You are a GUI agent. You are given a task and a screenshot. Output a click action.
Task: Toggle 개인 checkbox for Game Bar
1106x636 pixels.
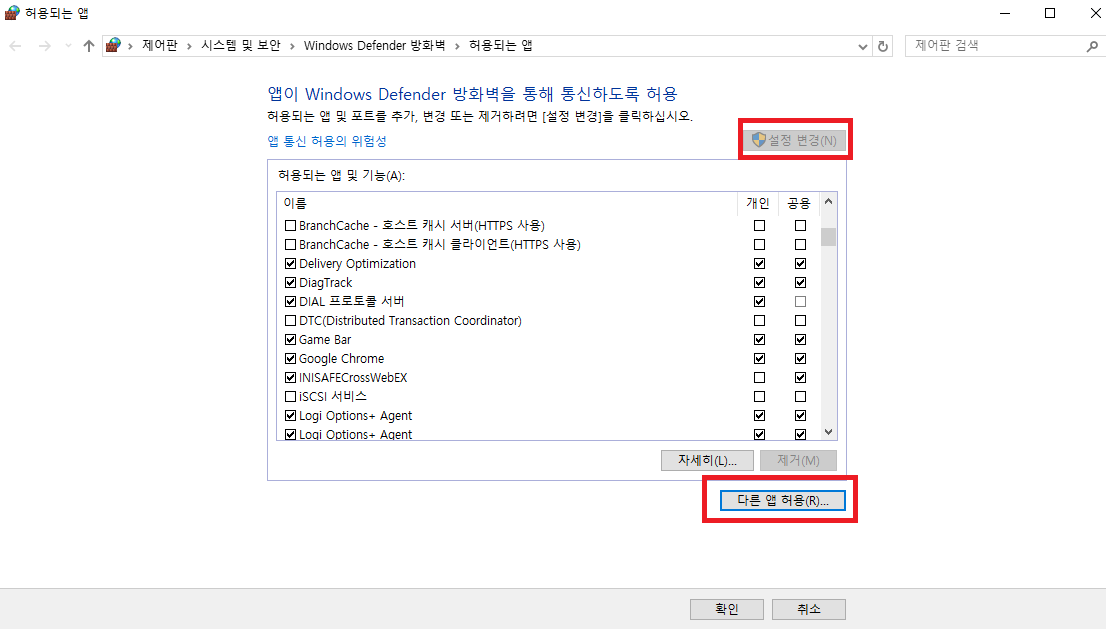point(759,340)
